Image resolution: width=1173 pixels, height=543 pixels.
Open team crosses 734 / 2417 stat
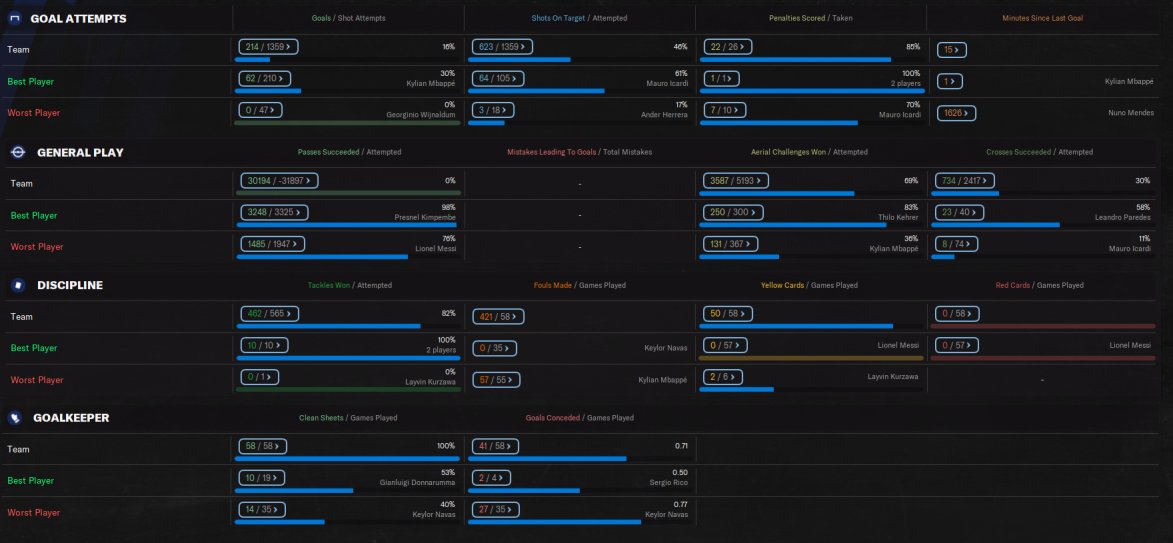[x=965, y=180]
